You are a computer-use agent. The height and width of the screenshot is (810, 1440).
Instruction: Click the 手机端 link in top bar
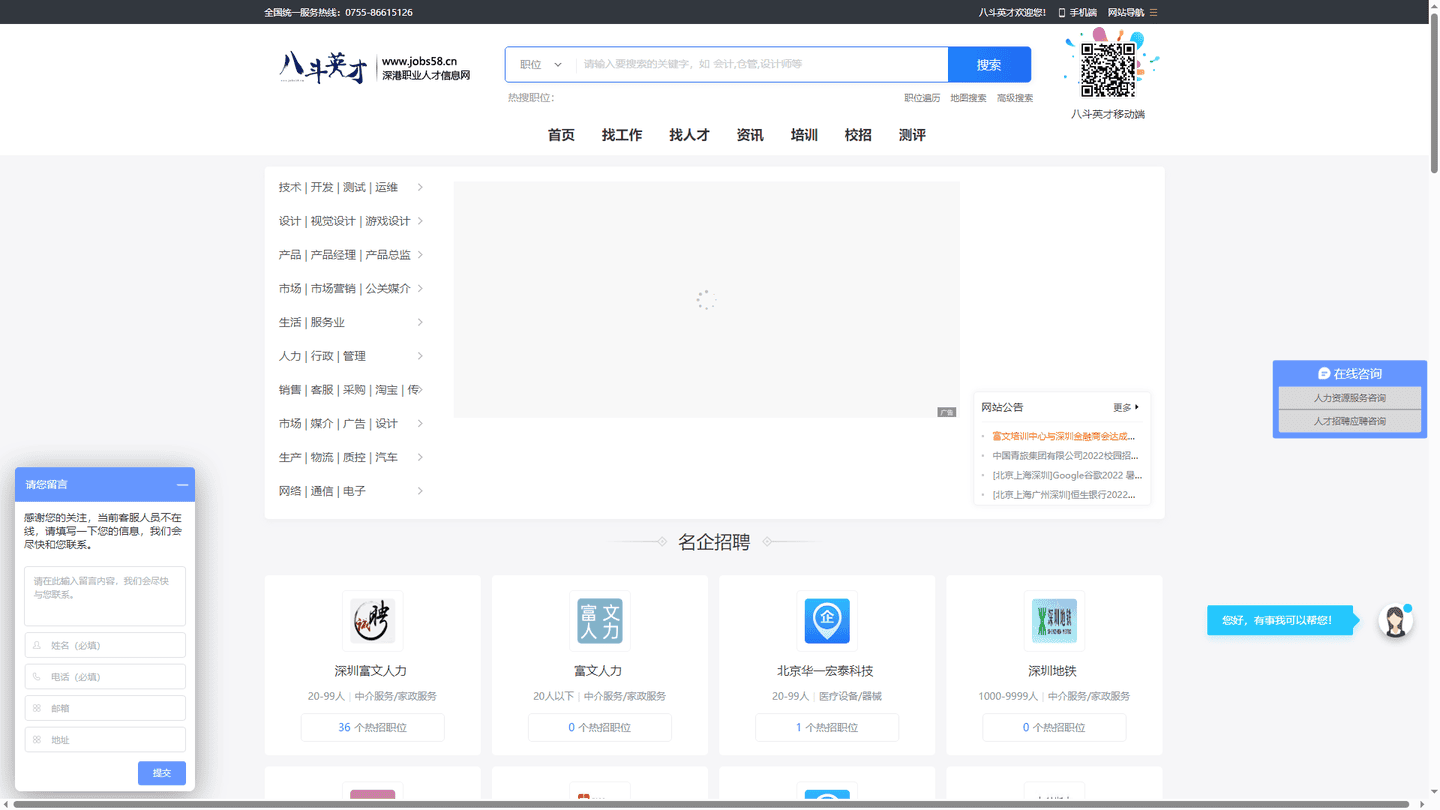click(1083, 12)
